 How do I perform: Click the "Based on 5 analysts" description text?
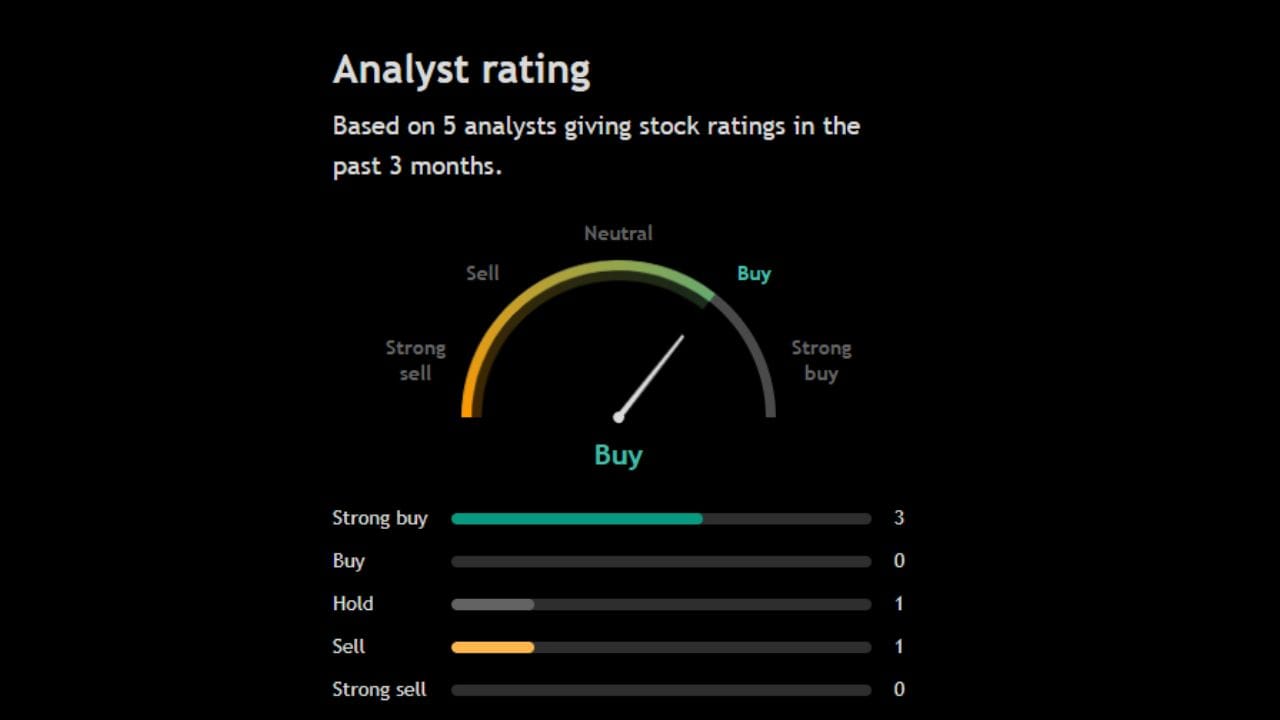pyautogui.click(x=596, y=146)
